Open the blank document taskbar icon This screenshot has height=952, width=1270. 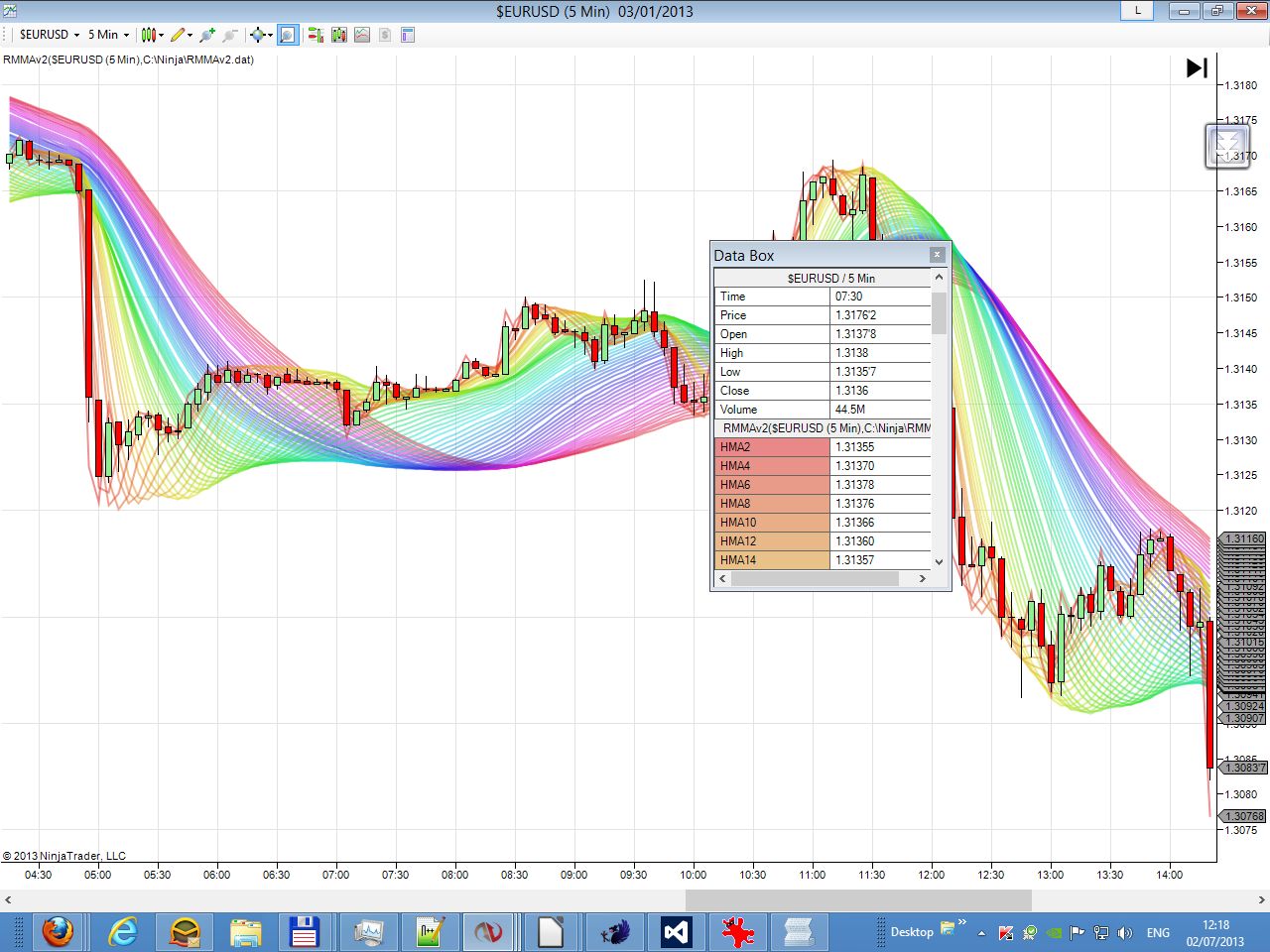tap(551, 932)
